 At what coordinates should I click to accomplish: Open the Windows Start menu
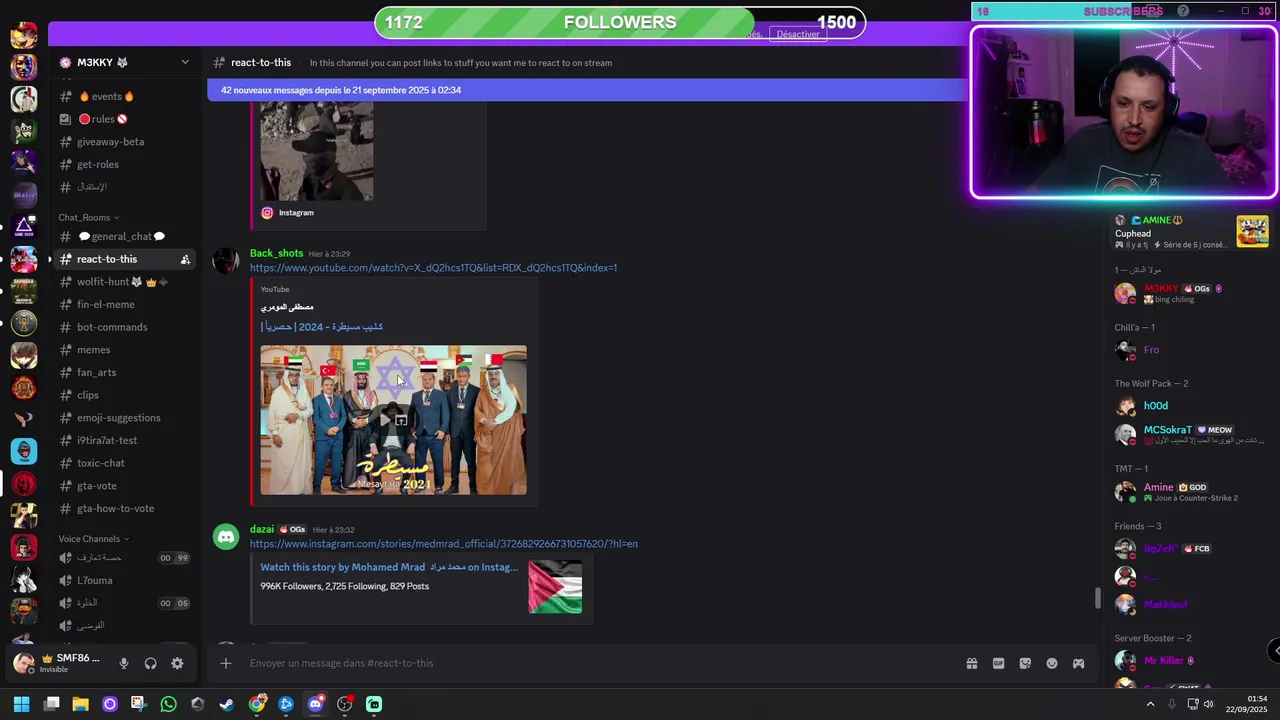[x=21, y=704]
